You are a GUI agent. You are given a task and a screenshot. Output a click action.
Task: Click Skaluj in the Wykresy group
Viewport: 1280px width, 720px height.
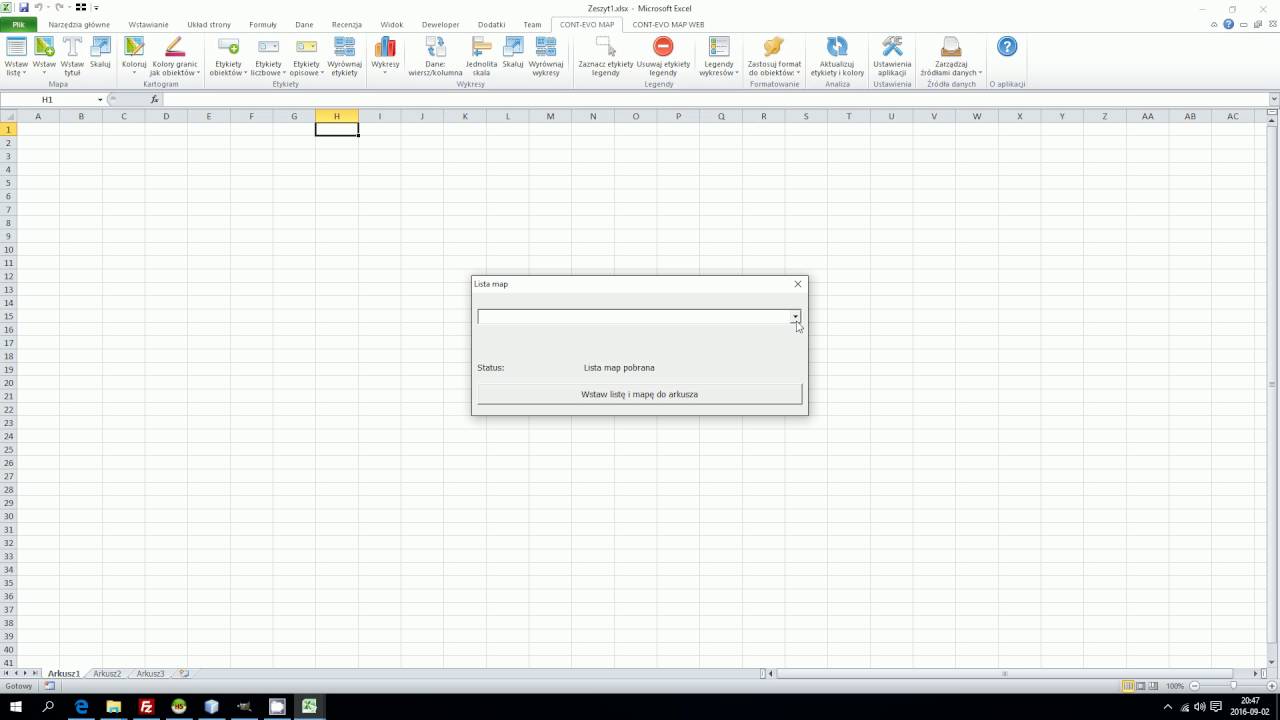point(513,56)
